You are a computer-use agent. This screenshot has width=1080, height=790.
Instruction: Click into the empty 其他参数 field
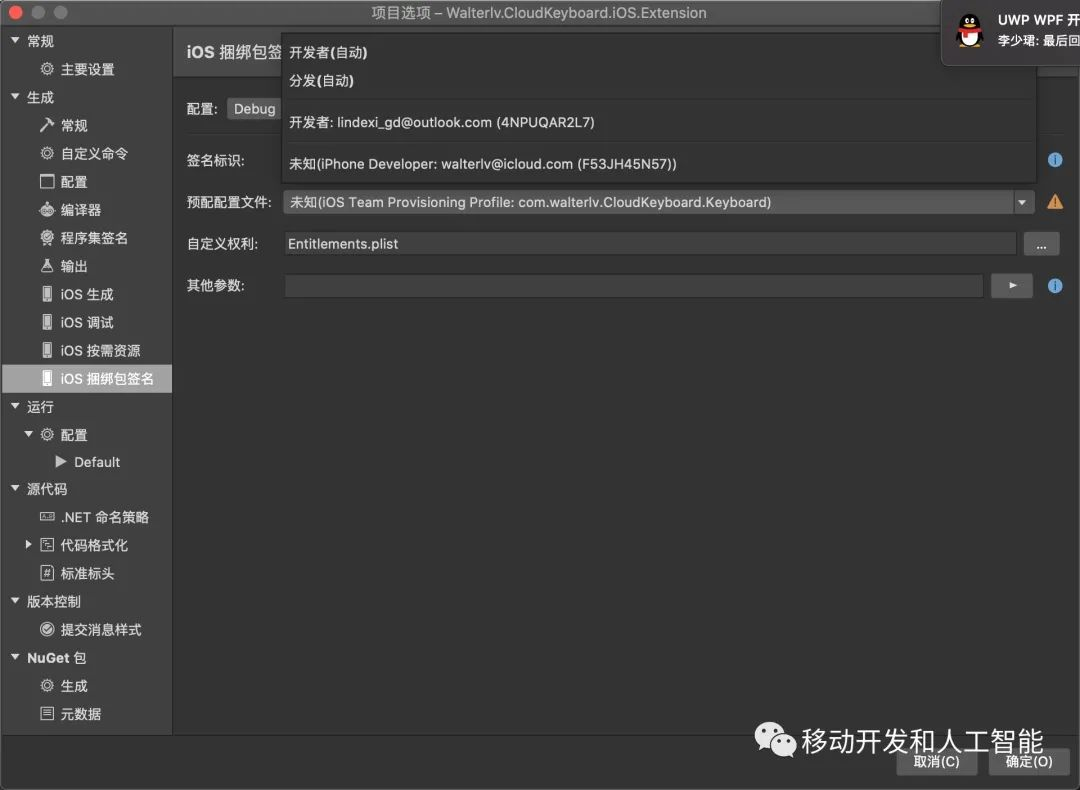[634, 285]
